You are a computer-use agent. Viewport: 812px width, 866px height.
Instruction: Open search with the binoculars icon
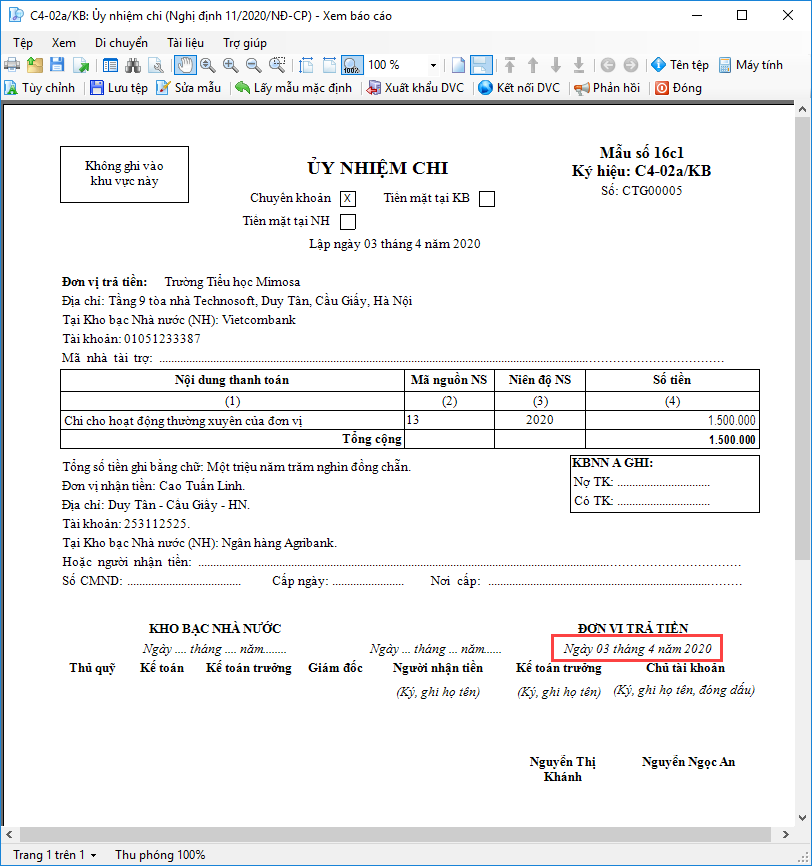coord(133,65)
